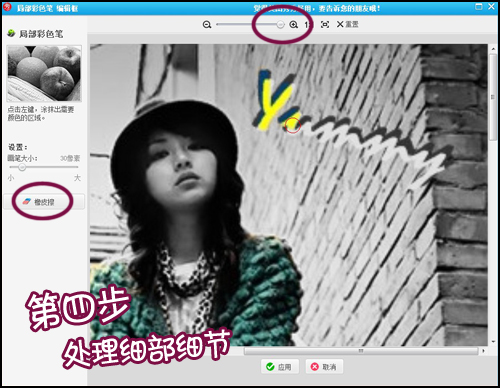The image size is (500, 388).
Task: Select the eraser (橡皮擦) button
Action: tap(44, 202)
